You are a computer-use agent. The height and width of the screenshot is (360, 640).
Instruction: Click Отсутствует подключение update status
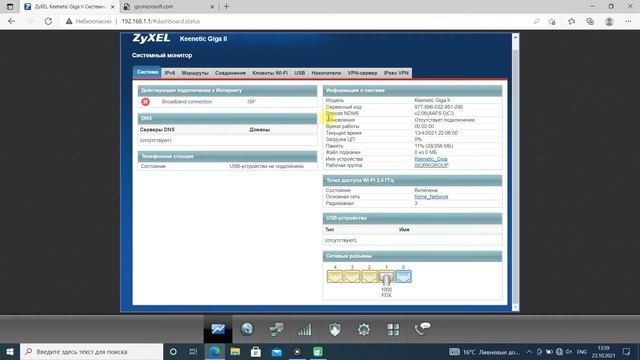click(444, 120)
